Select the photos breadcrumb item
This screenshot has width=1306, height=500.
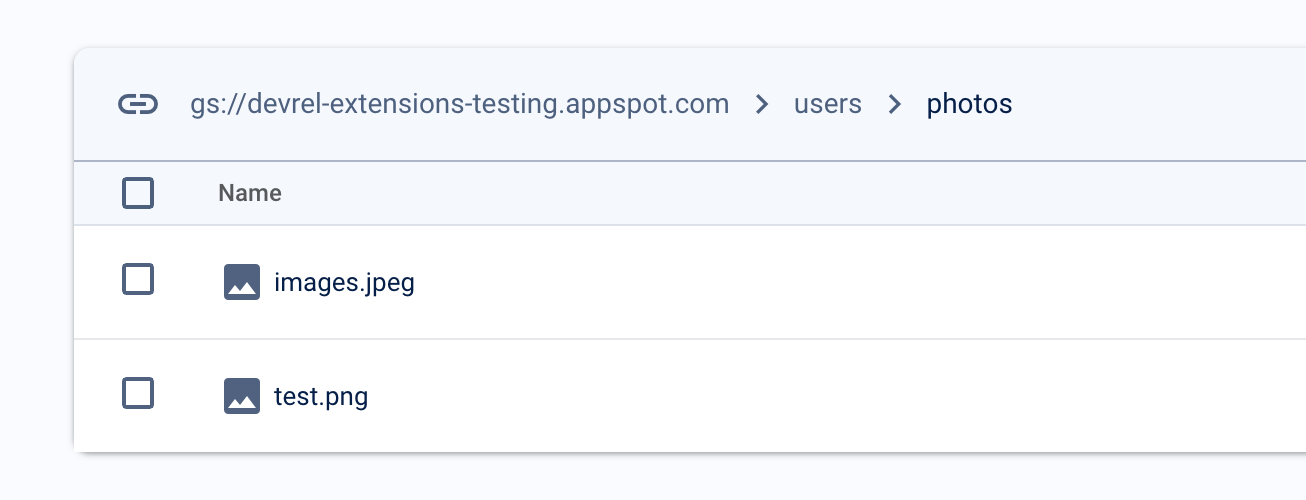970,104
